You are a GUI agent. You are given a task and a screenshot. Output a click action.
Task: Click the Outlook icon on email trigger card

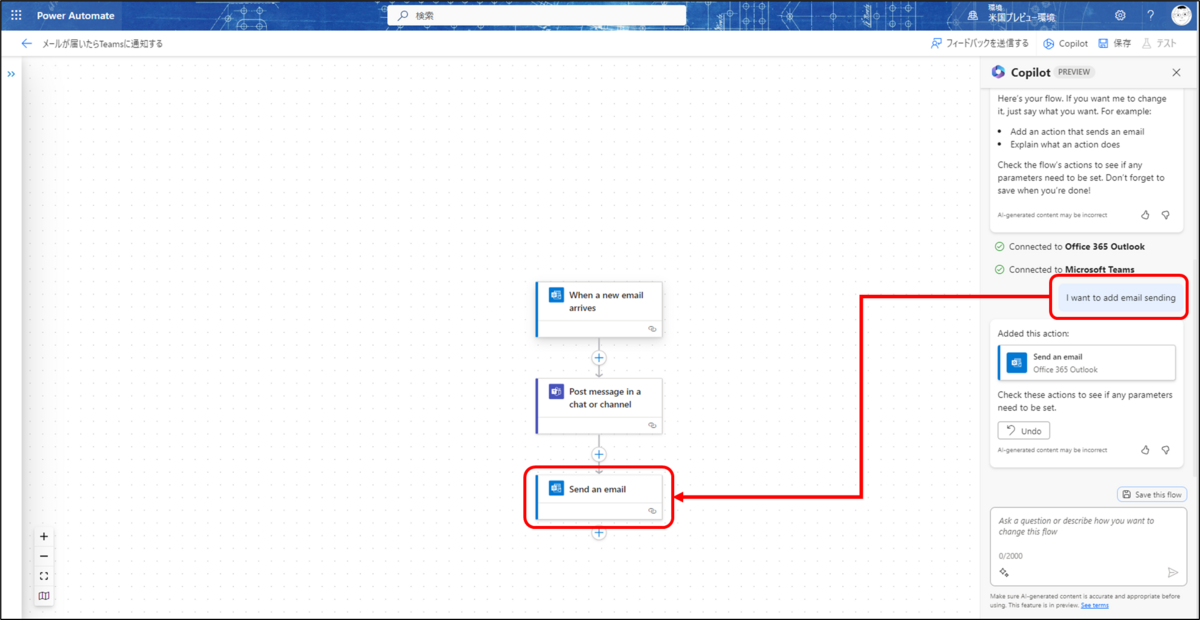pos(556,295)
